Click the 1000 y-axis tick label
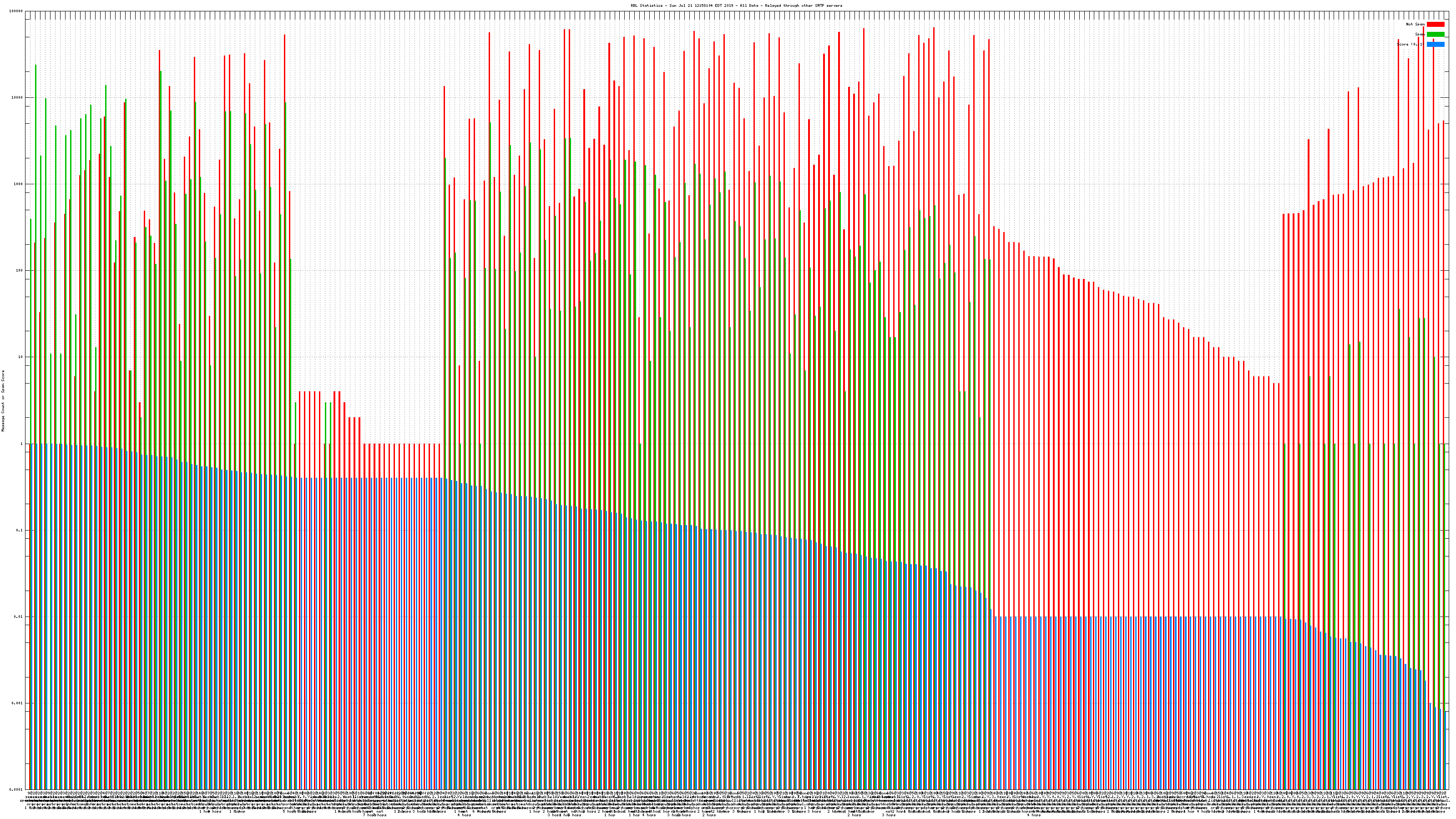This screenshot has height=819, width=1456. point(18,184)
